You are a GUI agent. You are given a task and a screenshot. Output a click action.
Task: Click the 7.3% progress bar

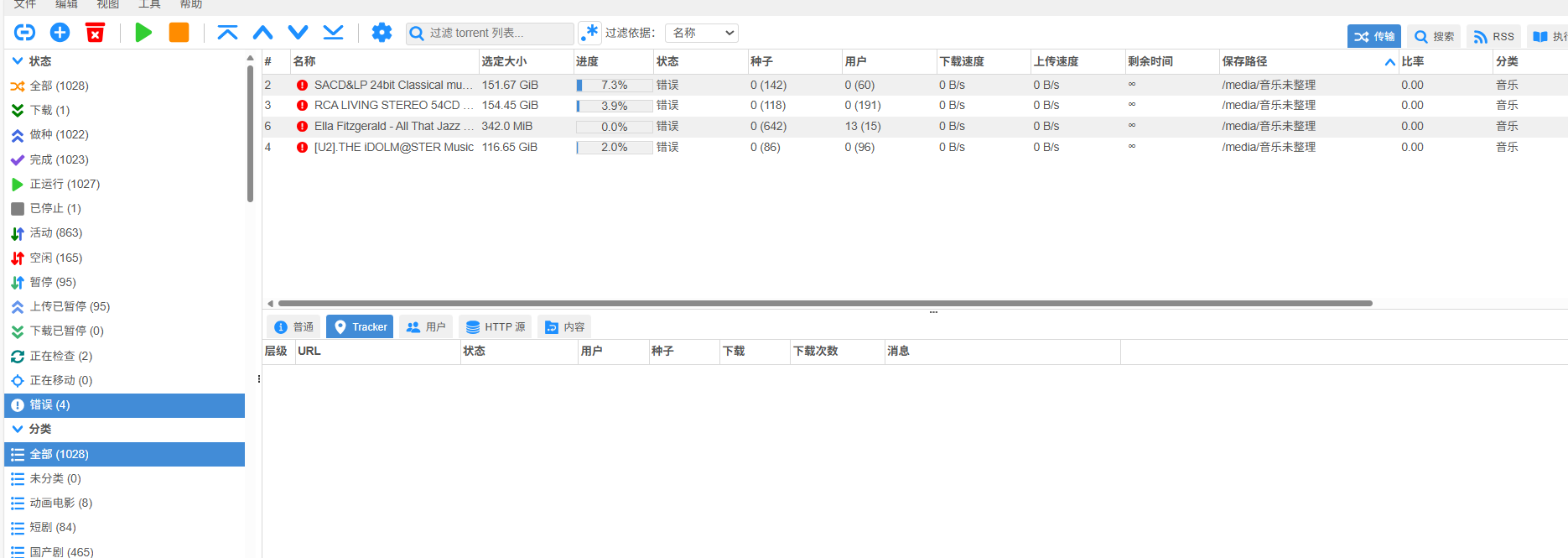click(x=614, y=86)
